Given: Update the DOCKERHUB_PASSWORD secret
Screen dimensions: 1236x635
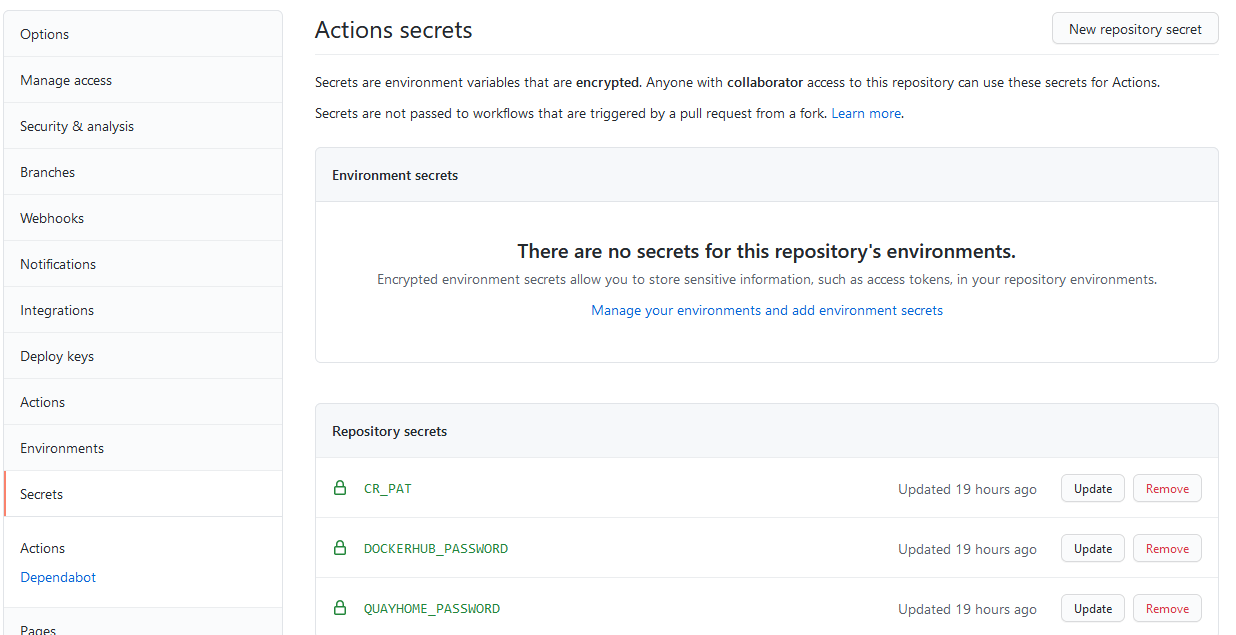Looking at the screenshot, I should click(1092, 548).
